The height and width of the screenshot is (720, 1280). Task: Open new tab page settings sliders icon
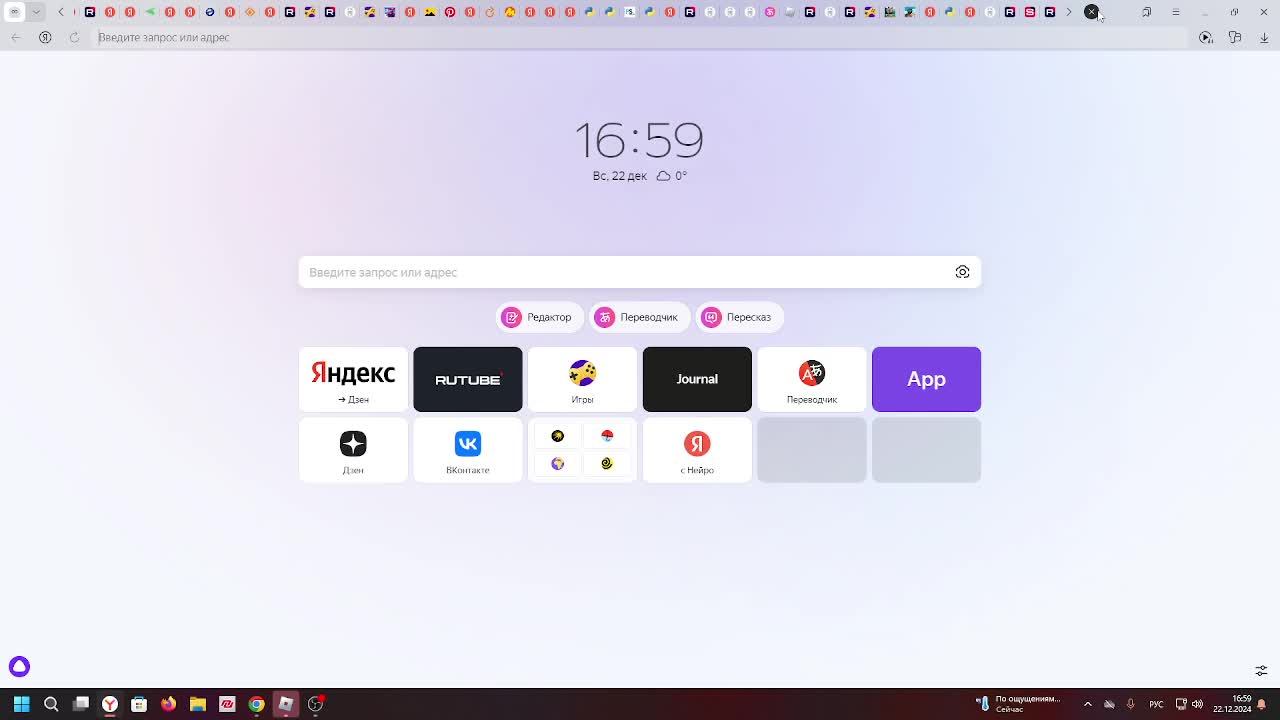coord(1261,670)
